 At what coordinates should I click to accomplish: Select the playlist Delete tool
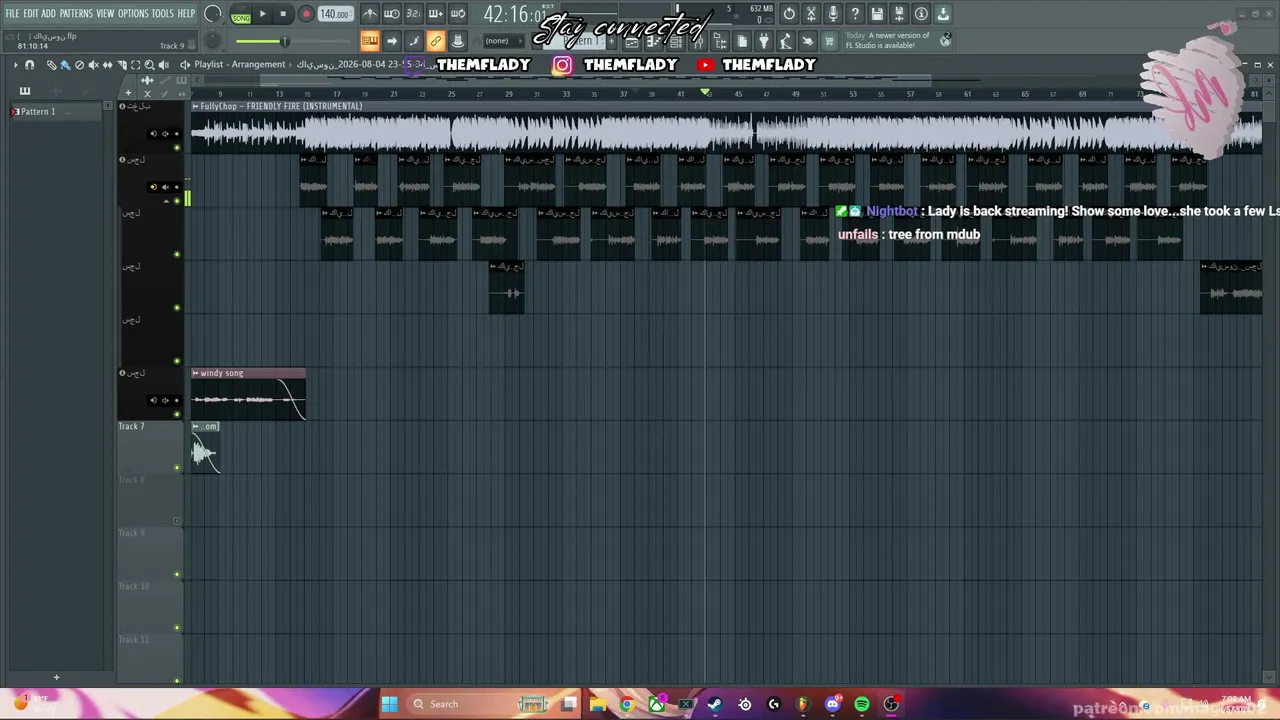79,65
